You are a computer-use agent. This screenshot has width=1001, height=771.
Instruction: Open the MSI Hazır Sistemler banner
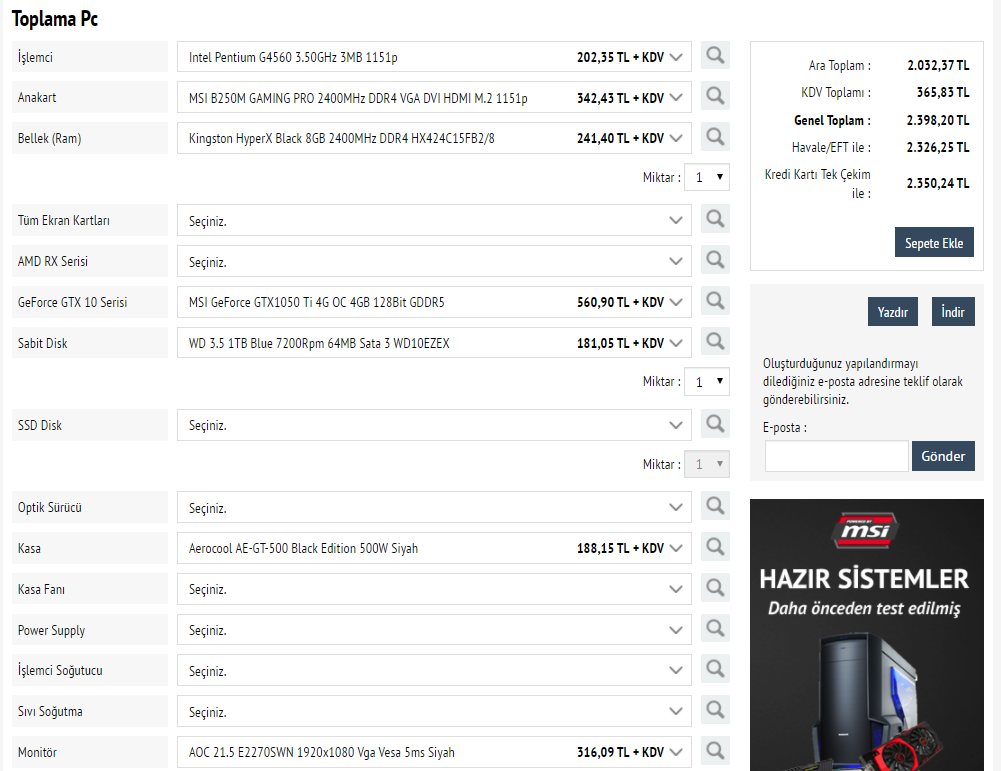tap(866, 635)
